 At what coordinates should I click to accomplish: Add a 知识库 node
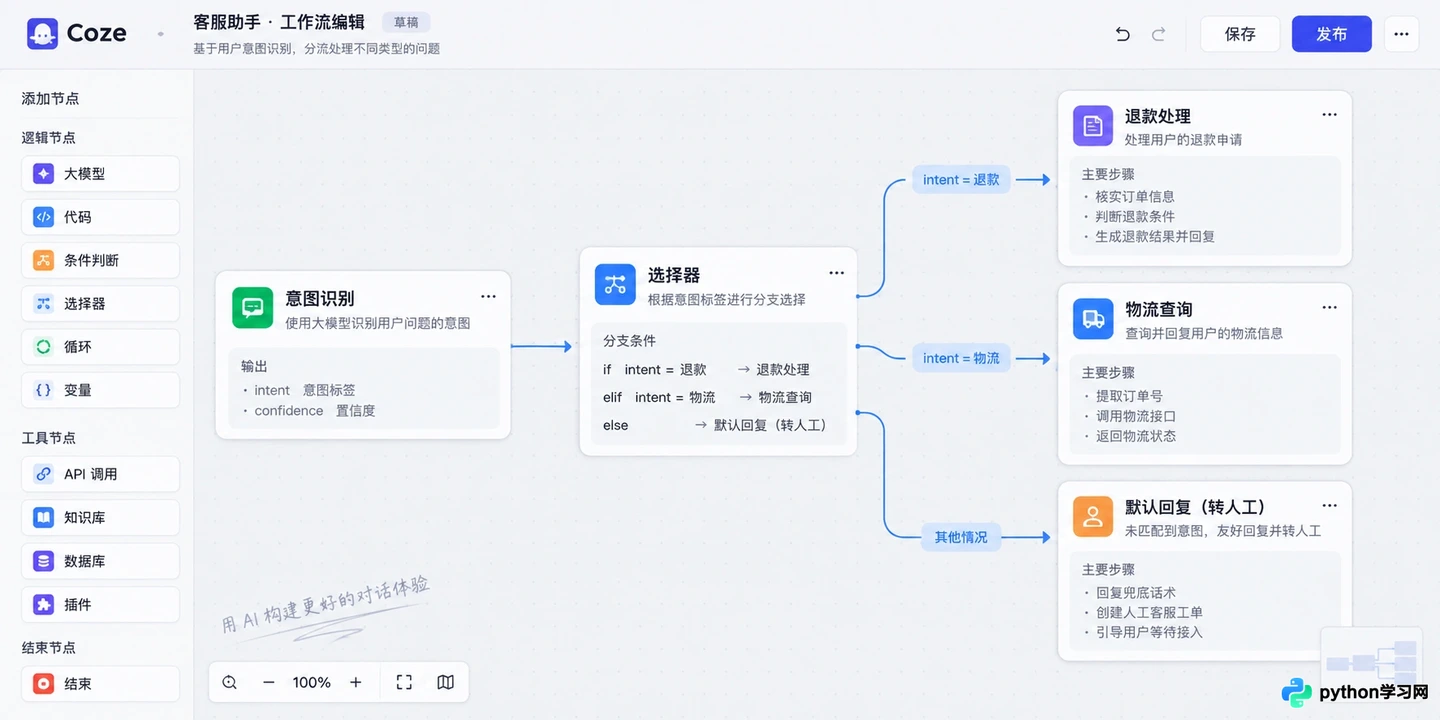pyautogui.click(x=100, y=518)
